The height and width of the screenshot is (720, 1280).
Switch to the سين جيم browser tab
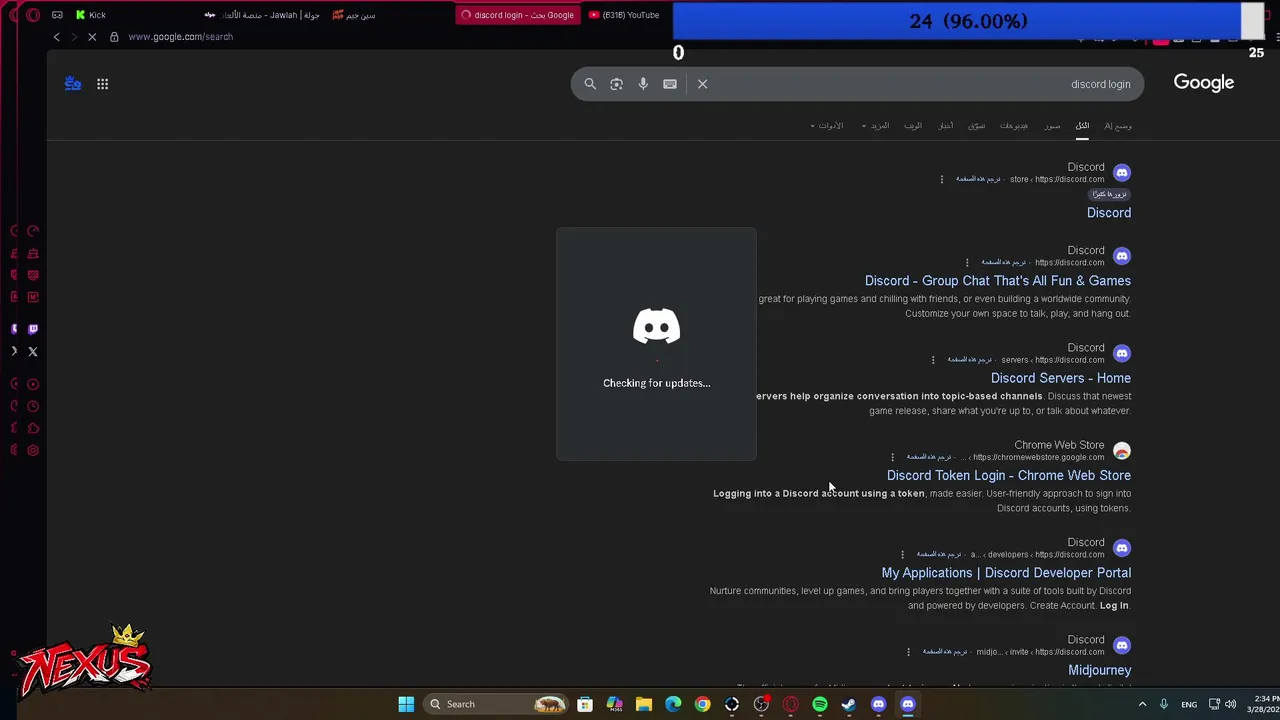(x=355, y=15)
